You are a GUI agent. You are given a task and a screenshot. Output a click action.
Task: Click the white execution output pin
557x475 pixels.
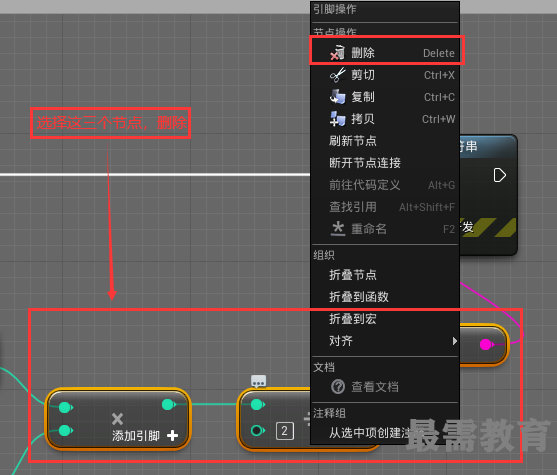pyautogui.click(x=499, y=176)
